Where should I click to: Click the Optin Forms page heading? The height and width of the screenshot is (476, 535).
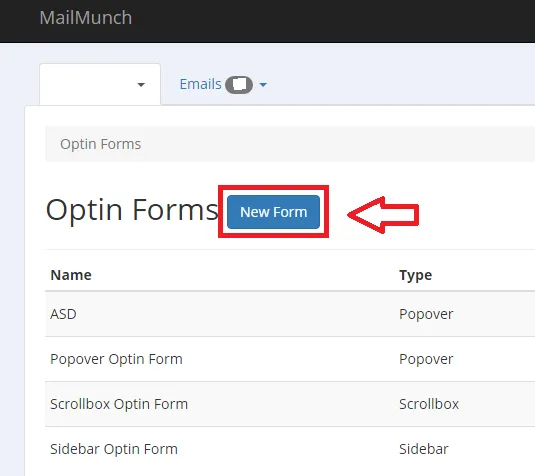click(132, 210)
